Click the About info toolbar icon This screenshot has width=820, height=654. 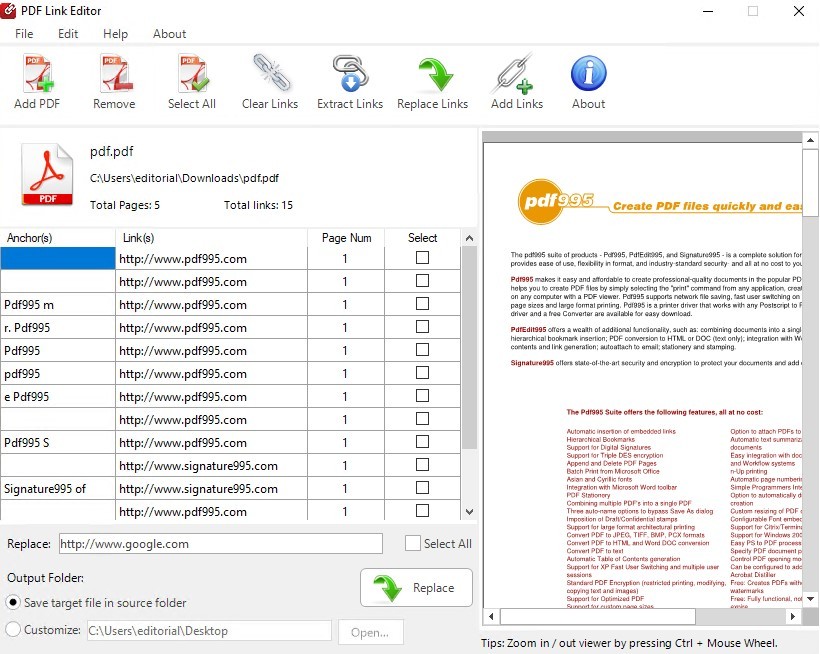588,73
